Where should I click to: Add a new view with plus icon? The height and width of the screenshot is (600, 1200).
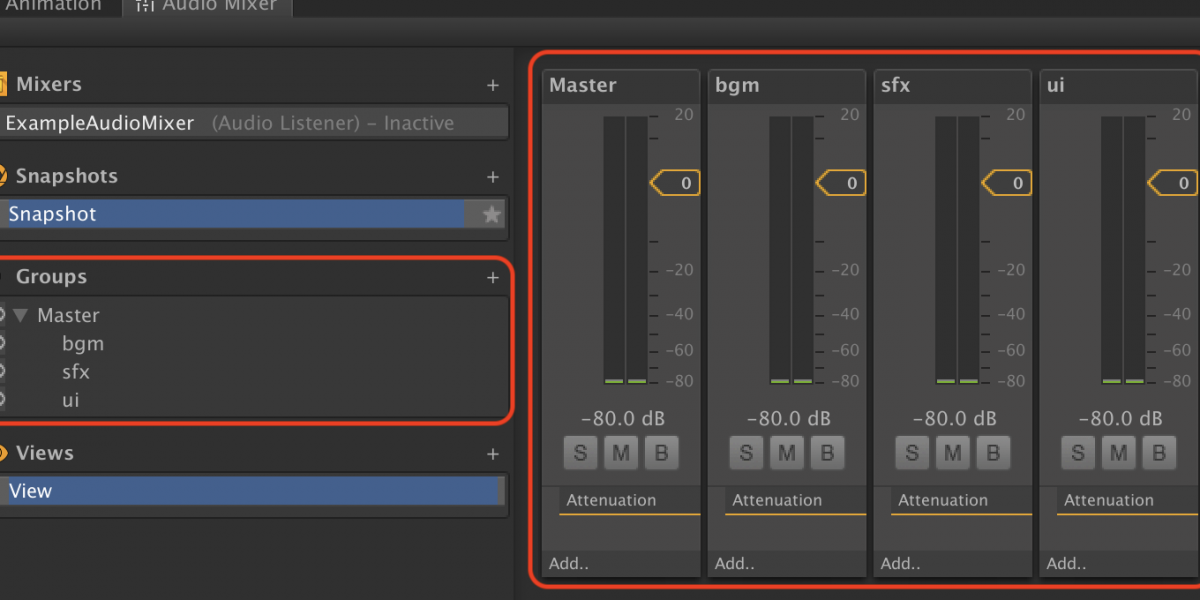click(x=492, y=454)
